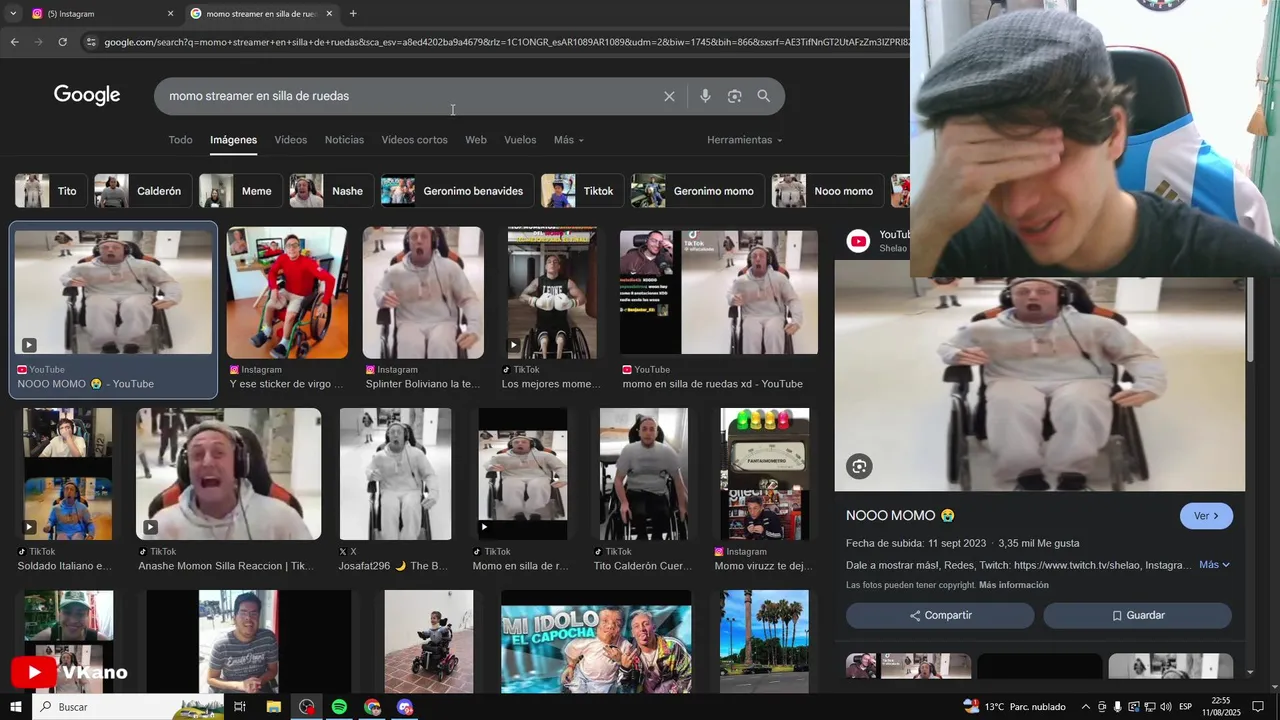This screenshot has width=1280, height=720.
Task: Switch to the Todo results tab
Action: click(180, 140)
